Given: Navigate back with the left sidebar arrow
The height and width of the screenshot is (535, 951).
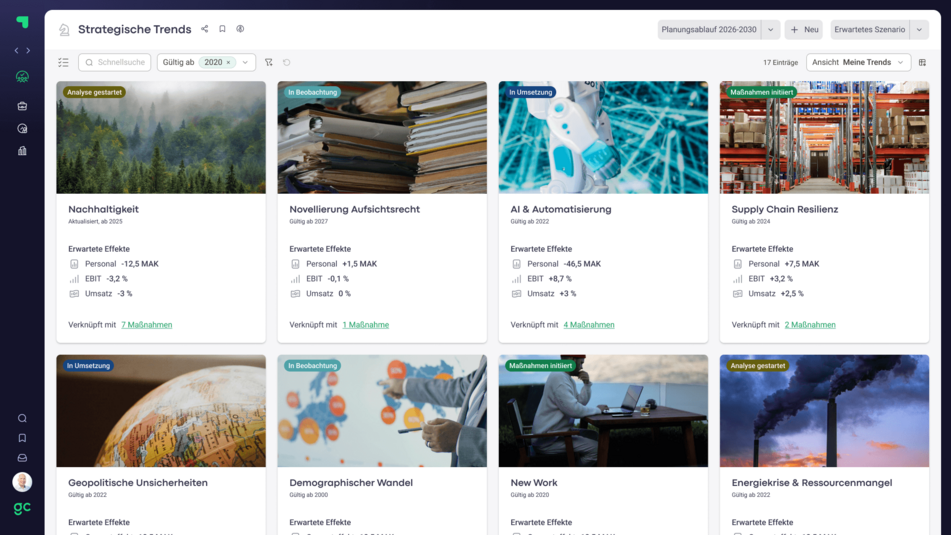Looking at the screenshot, I should (x=16, y=50).
